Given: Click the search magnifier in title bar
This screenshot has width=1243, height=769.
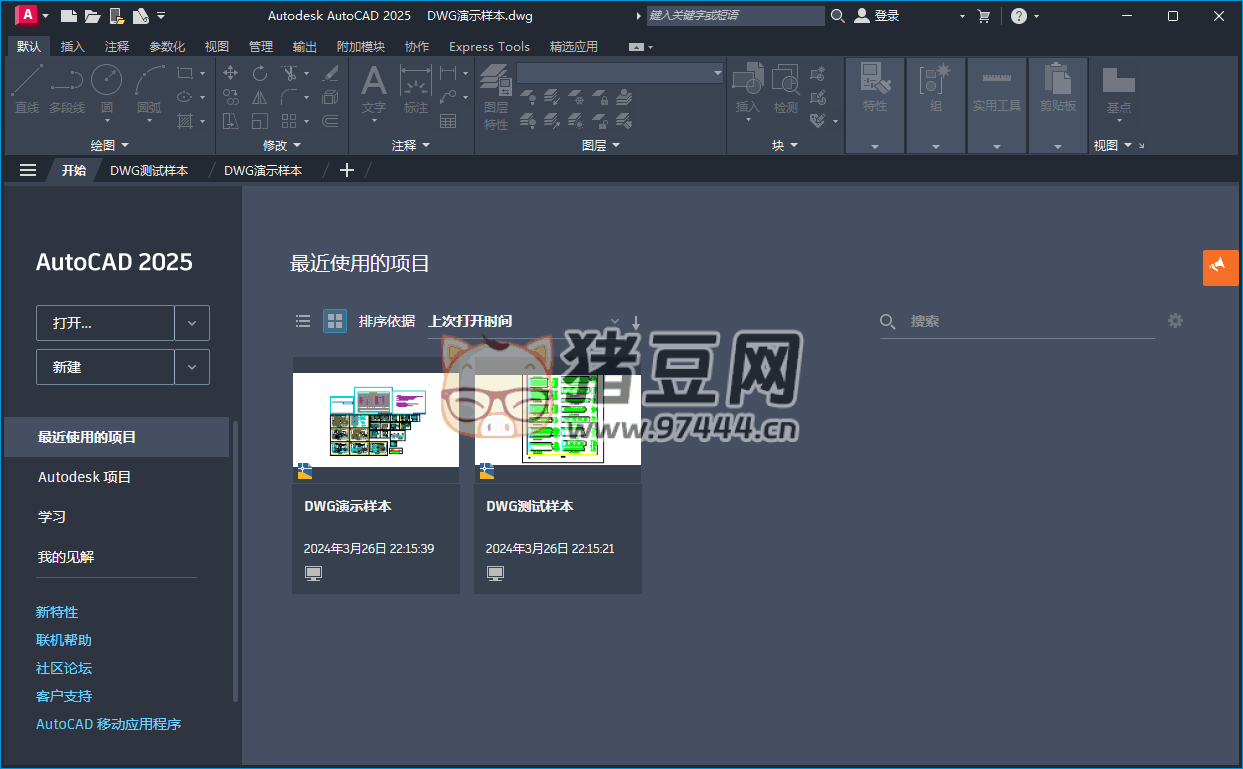Looking at the screenshot, I should [837, 16].
